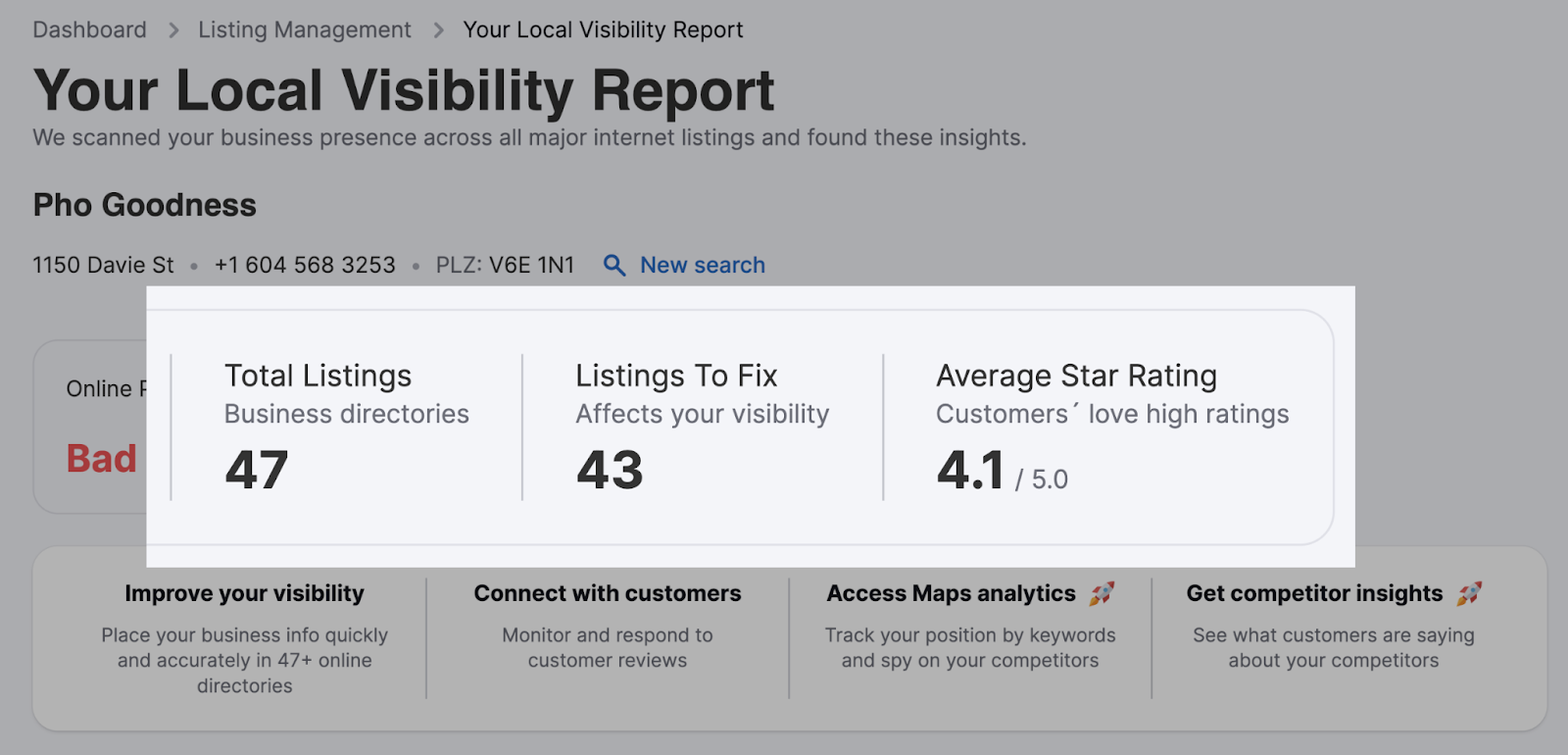Select Your Local Visibility Report breadcrumb
This screenshot has width=1568, height=755.
point(603,30)
